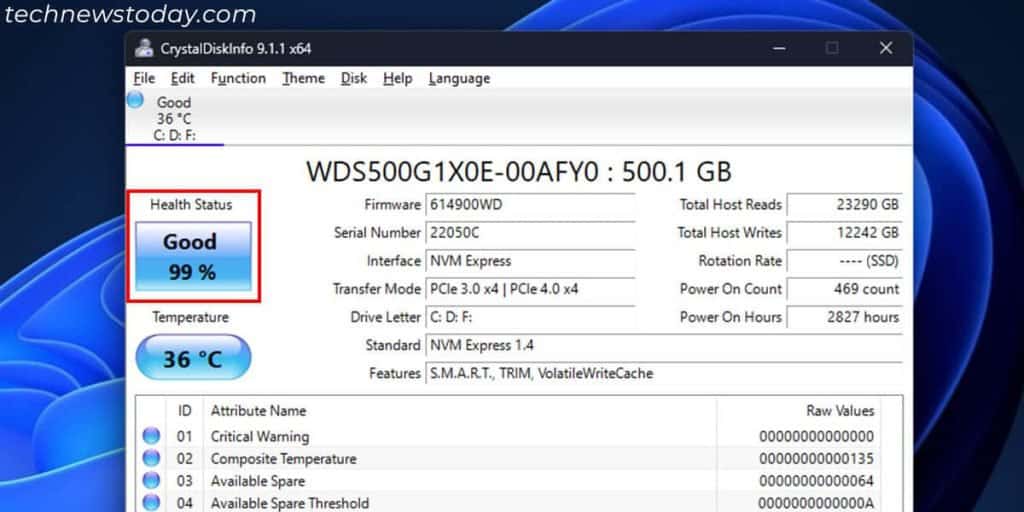
Task: Select the Available Spare attribute name
Action: 258,481
